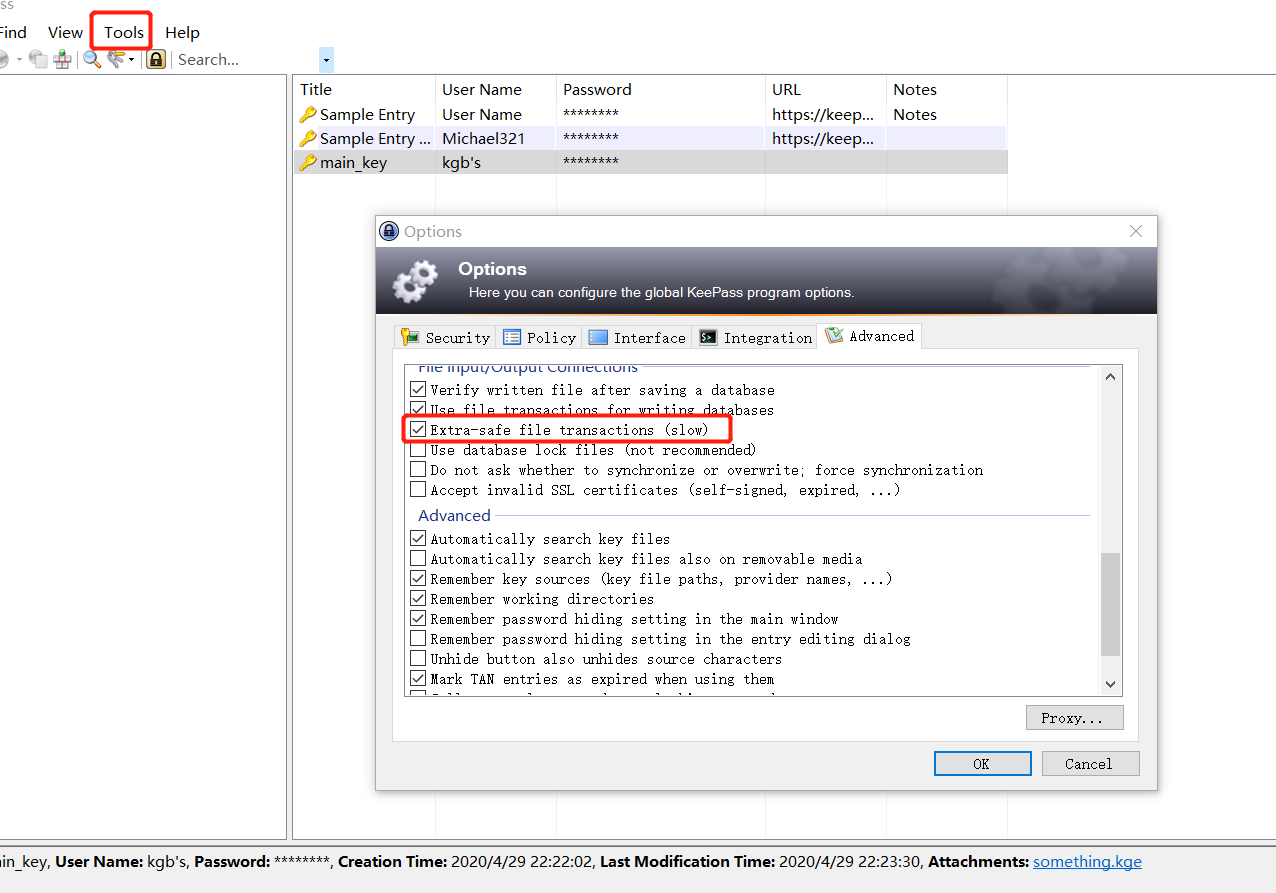Click the Notes column header
This screenshot has height=893, width=1276.
pos(946,89)
